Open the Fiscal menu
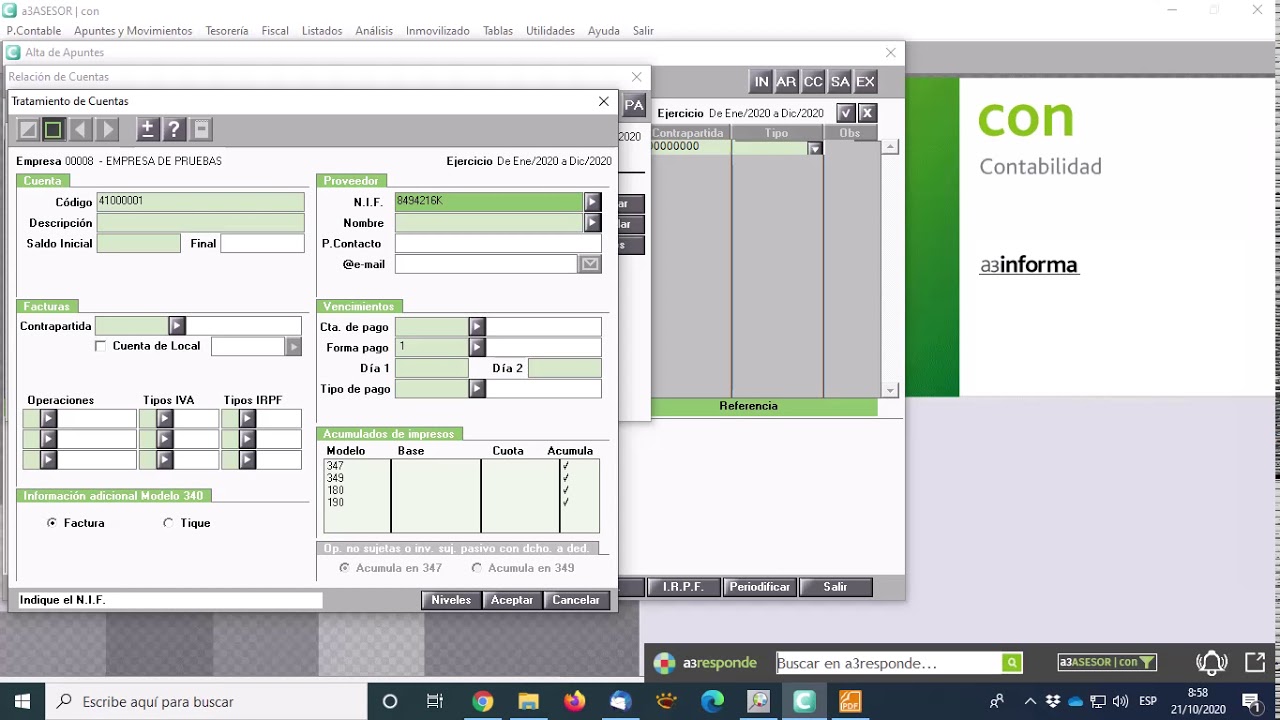 tap(275, 31)
